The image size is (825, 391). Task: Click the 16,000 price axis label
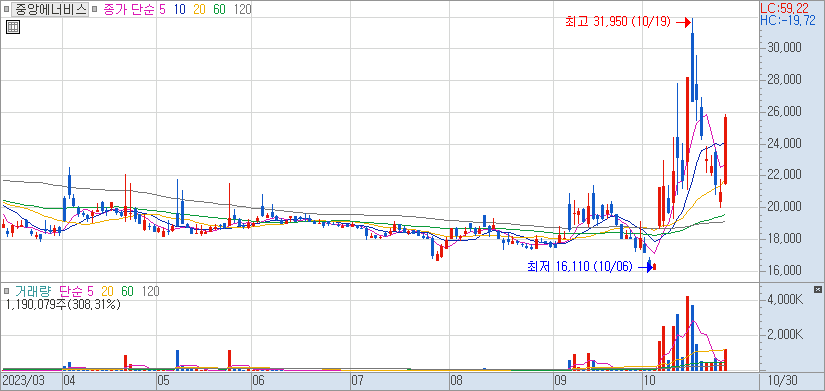pyautogui.click(x=785, y=270)
